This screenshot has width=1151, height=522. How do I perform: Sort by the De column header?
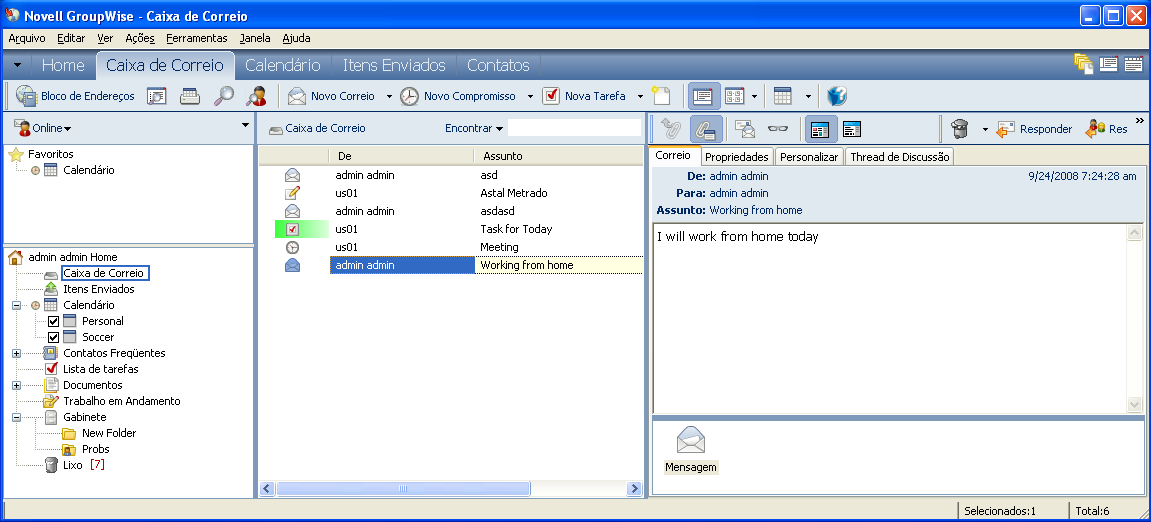click(x=401, y=156)
